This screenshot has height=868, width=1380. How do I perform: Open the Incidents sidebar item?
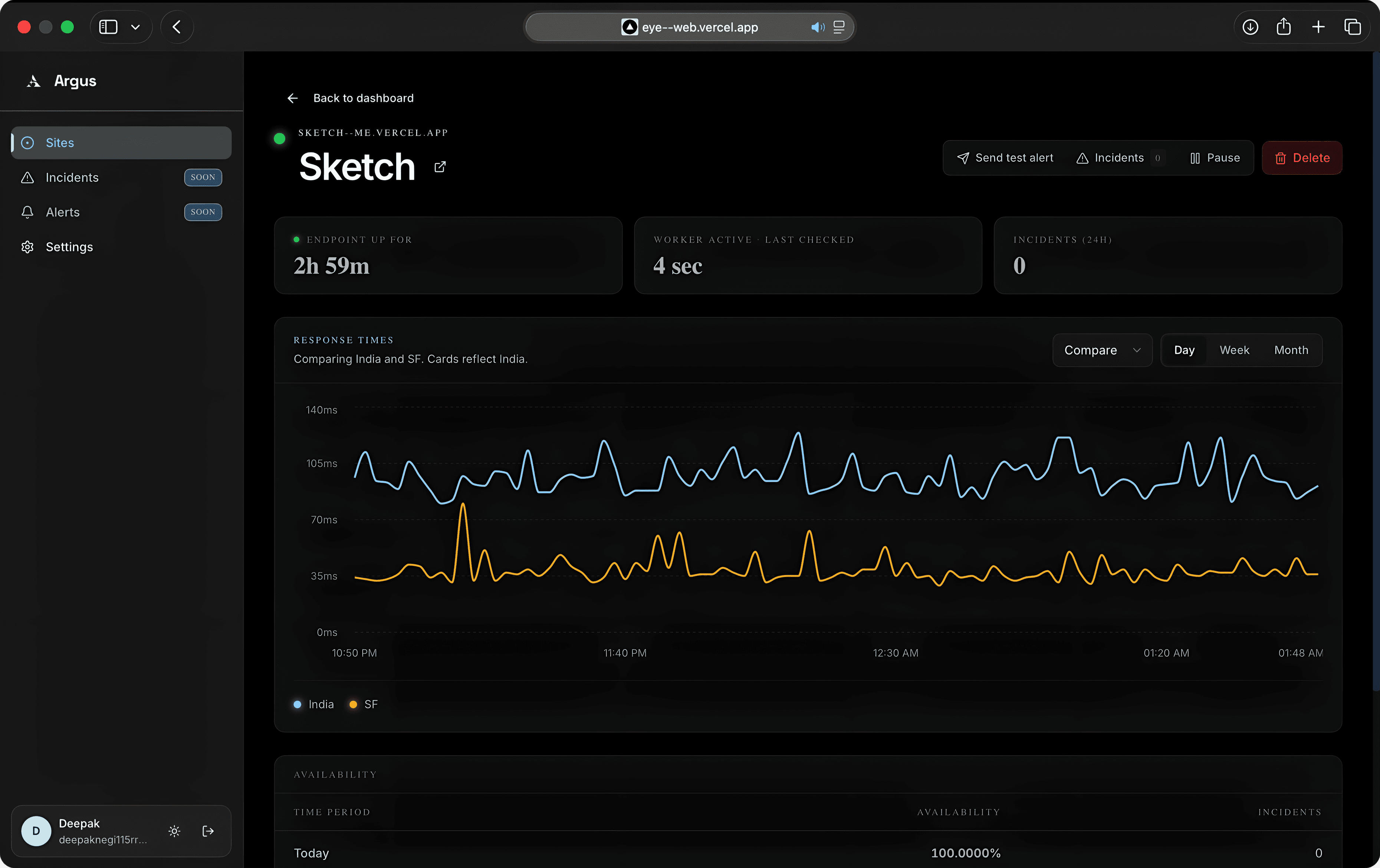(121, 178)
